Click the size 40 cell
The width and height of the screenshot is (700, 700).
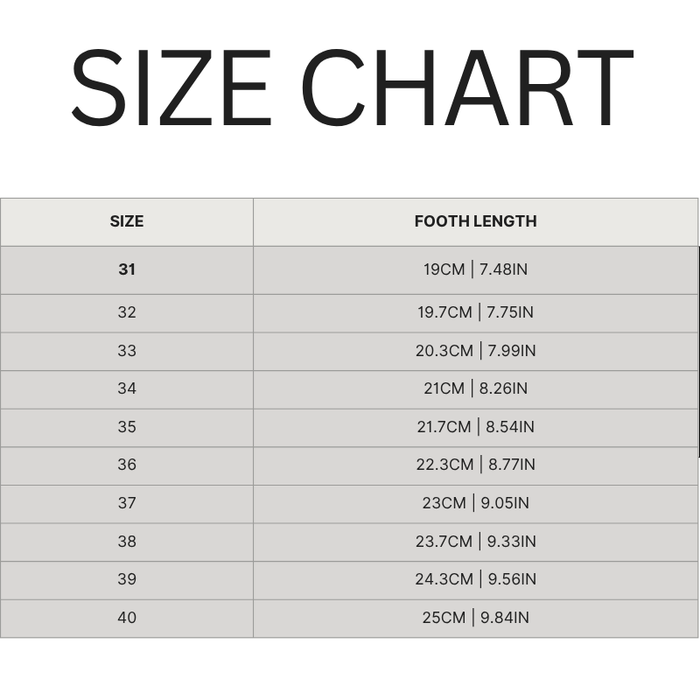[x=127, y=618]
